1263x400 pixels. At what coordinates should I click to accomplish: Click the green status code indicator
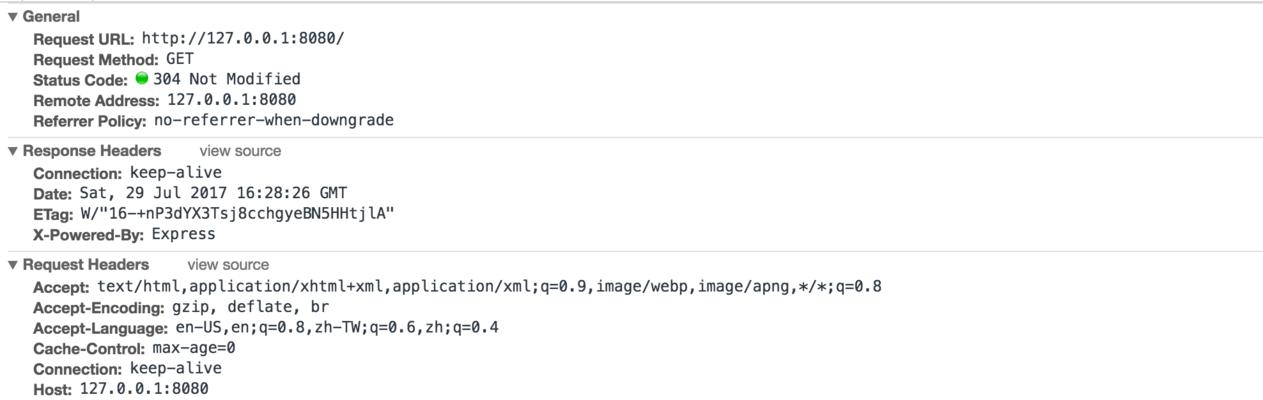(x=142, y=78)
